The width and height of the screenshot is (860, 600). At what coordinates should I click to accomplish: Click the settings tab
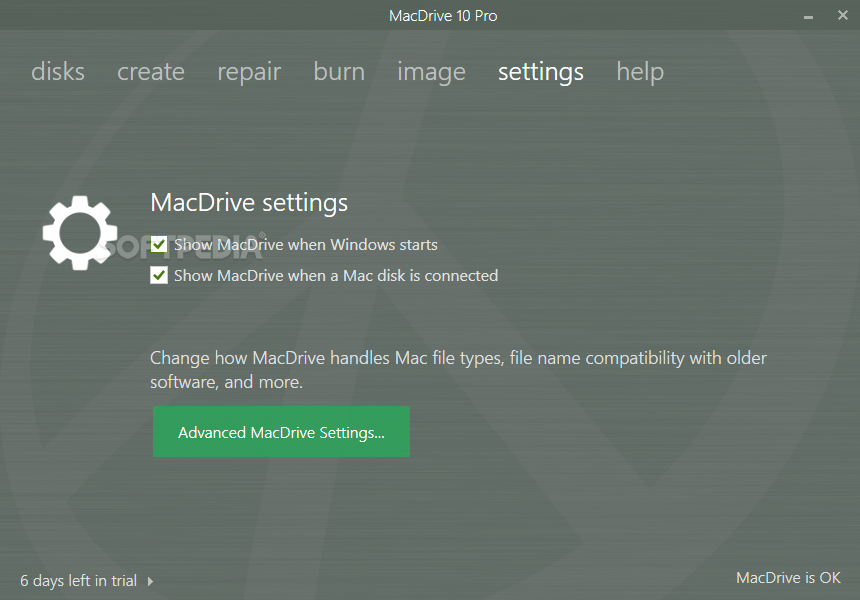click(541, 73)
